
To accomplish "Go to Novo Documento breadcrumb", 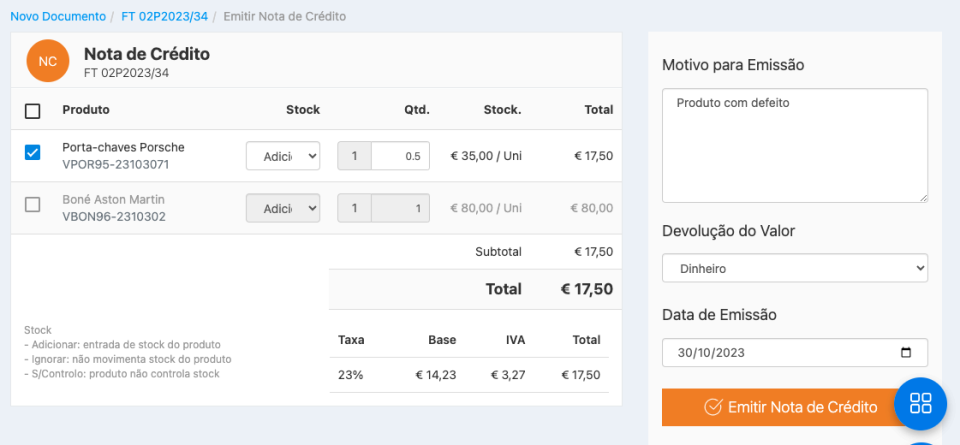I will [58, 17].
